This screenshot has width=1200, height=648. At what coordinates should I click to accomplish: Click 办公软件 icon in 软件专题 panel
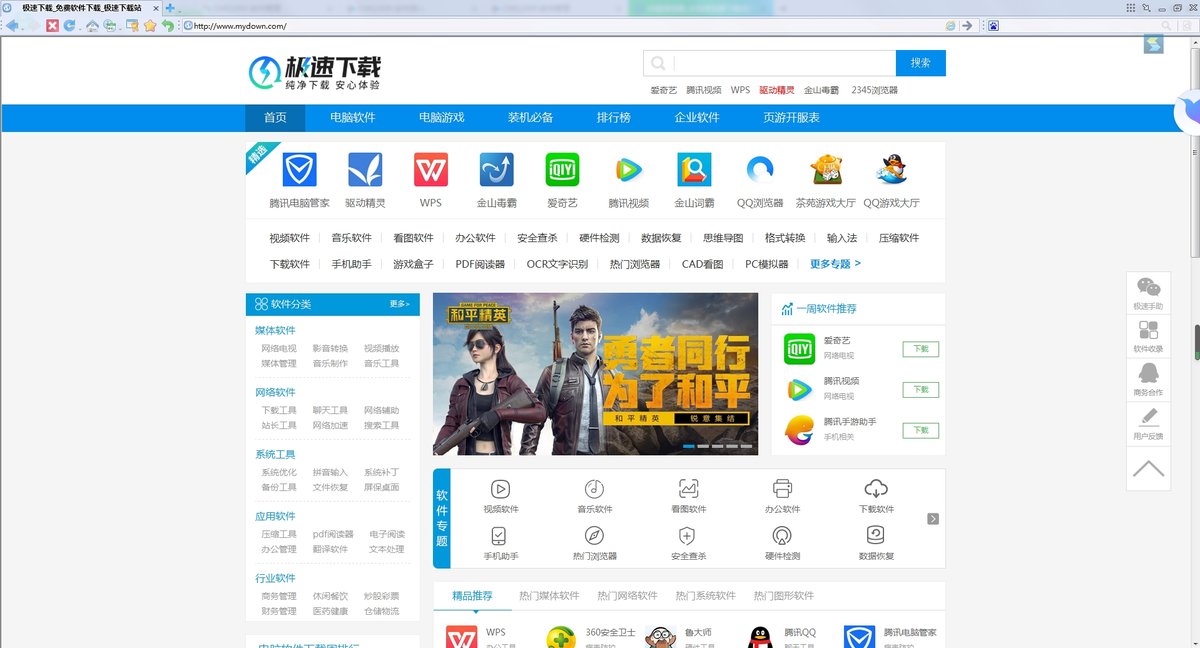point(782,489)
